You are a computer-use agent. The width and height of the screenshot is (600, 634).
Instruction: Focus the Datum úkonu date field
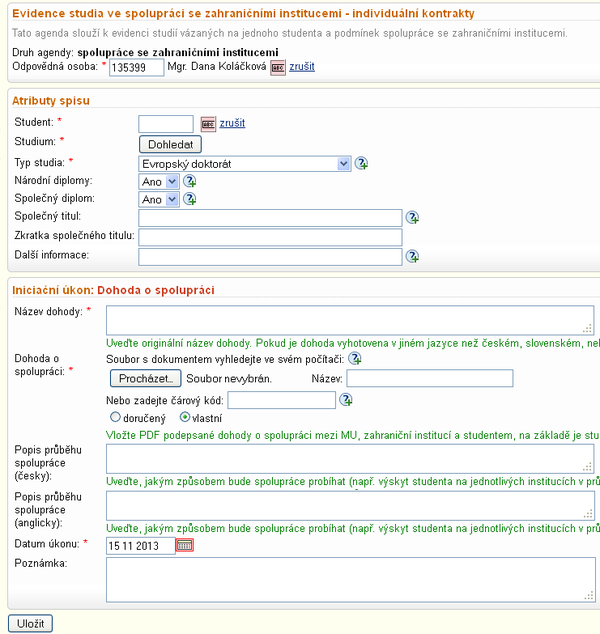[141, 546]
